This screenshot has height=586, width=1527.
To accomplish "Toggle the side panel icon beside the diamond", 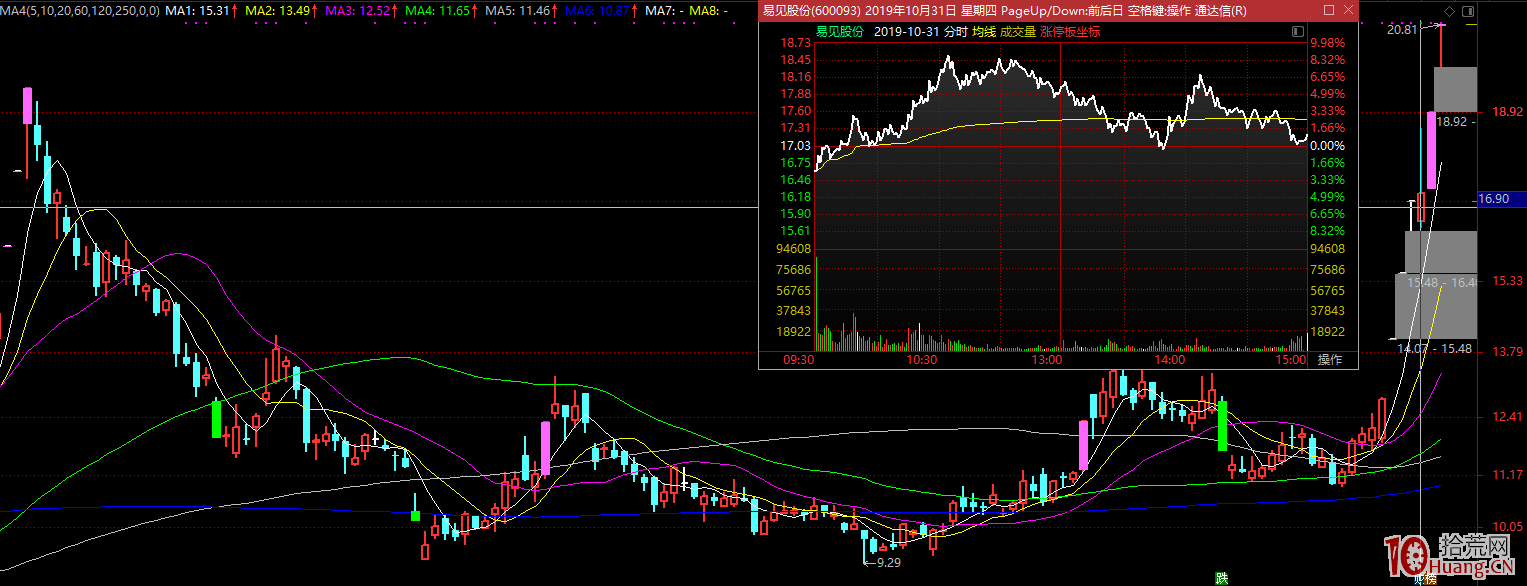I will point(1470,11).
